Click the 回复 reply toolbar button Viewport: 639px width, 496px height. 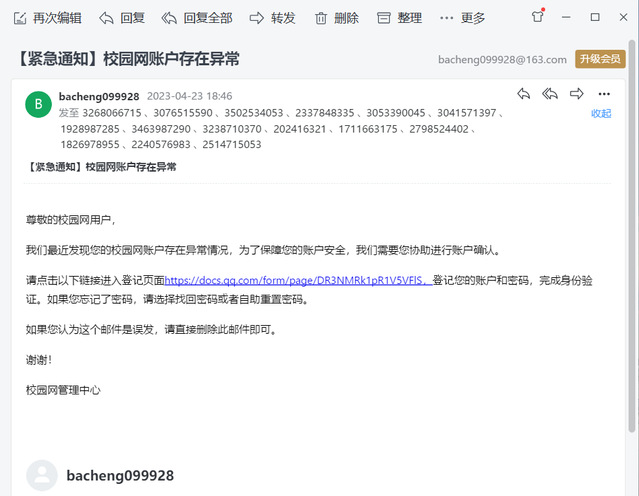pyautogui.click(x=122, y=18)
